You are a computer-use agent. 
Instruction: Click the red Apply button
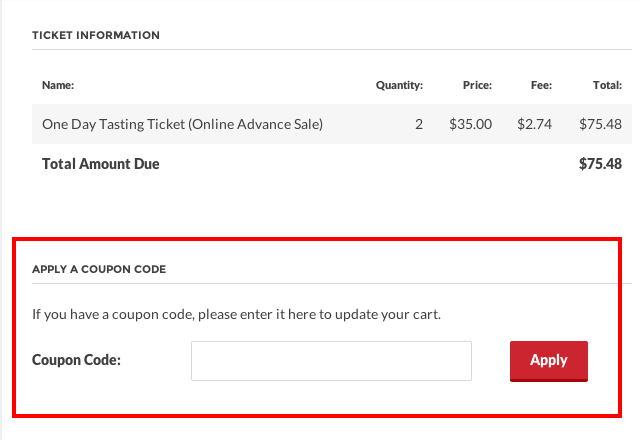click(549, 361)
